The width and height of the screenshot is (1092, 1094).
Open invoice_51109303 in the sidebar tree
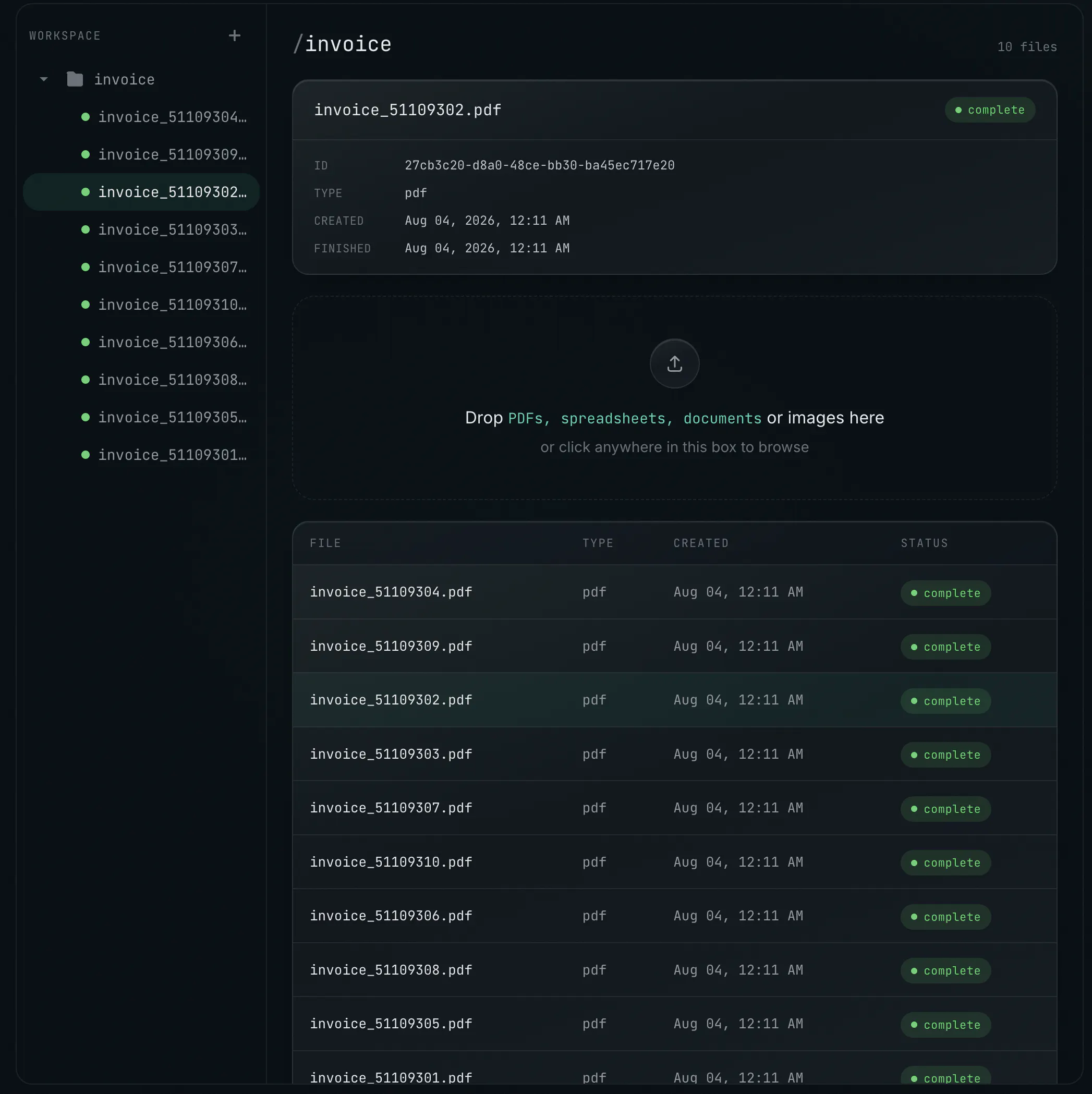[x=141, y=229]
